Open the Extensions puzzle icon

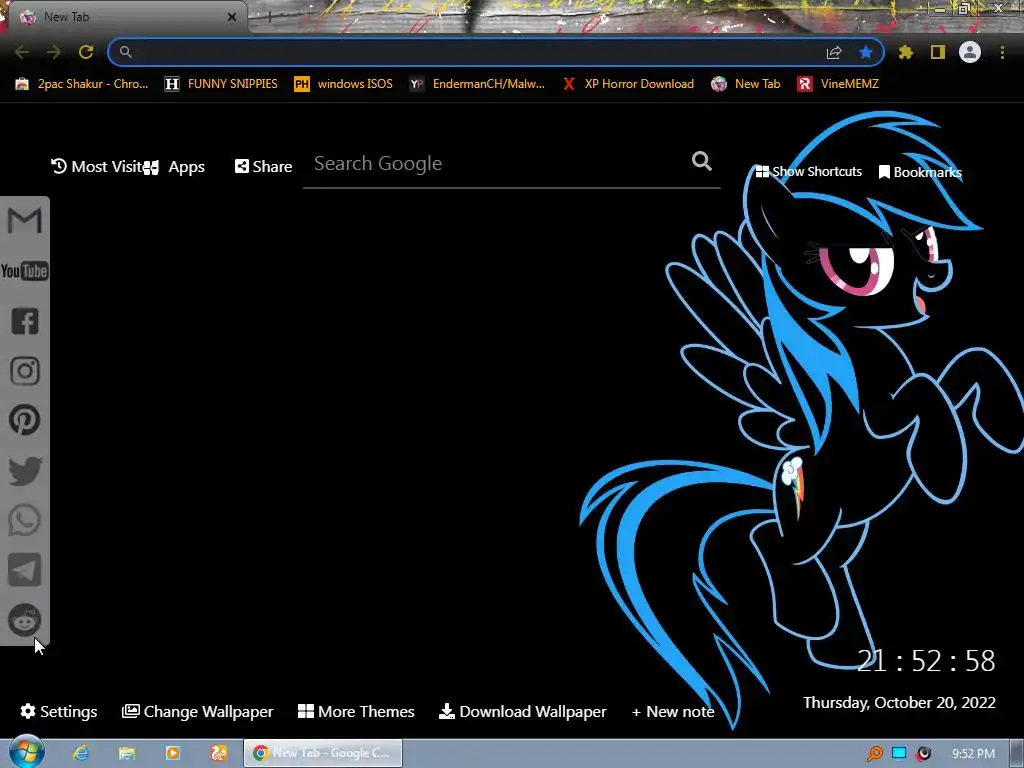coord(906,52)
